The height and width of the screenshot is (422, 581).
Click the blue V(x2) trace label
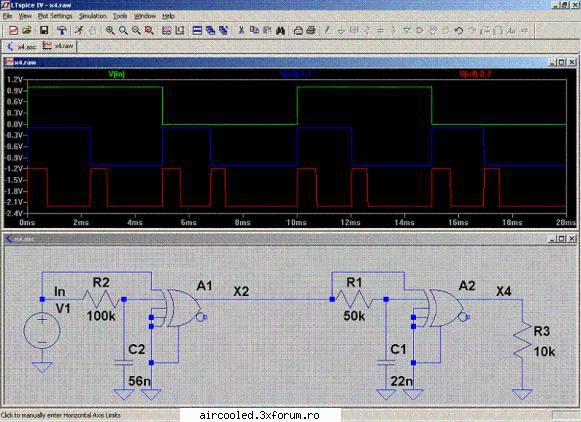coord(295,74)
